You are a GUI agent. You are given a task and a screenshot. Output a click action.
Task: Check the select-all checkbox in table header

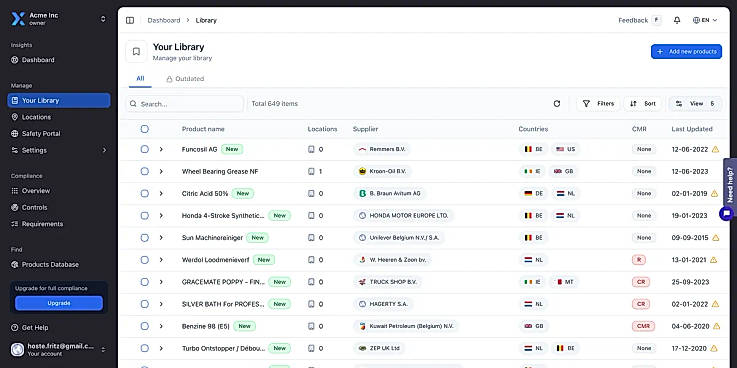144,129
